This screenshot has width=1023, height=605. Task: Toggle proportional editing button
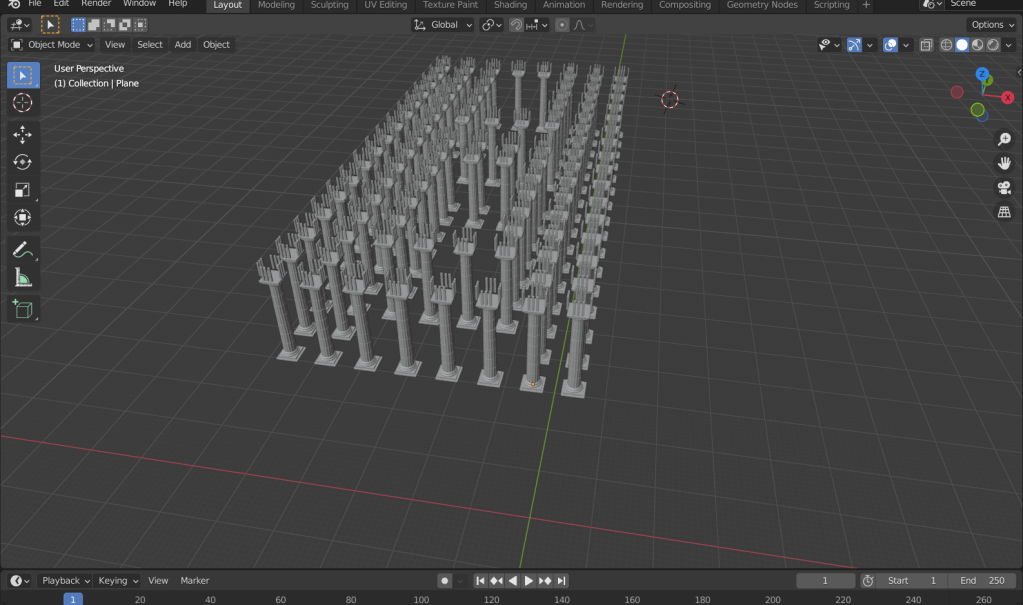coord(562,25)
